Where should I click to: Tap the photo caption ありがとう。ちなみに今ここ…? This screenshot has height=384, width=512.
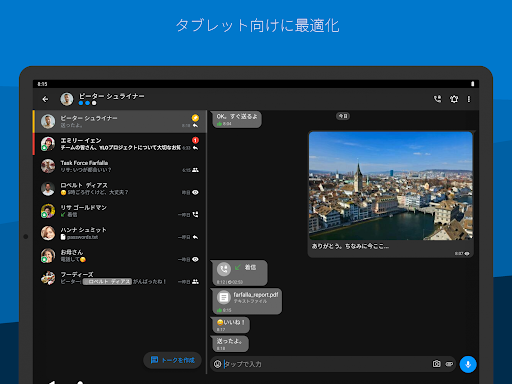click(x=350, y=246)
